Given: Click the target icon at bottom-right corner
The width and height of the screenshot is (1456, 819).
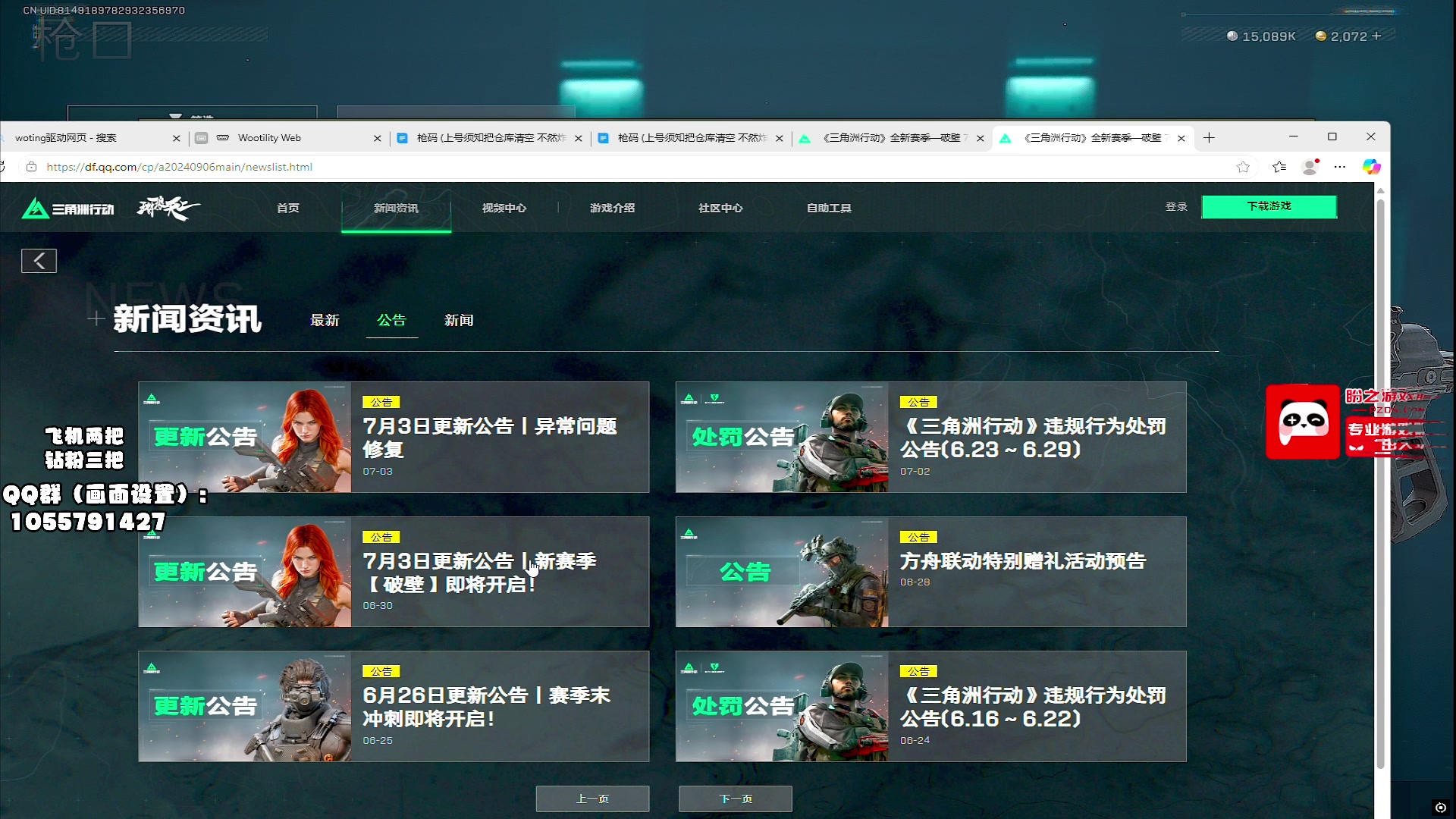Looking at the screenshot, I should coord(1440,808).
